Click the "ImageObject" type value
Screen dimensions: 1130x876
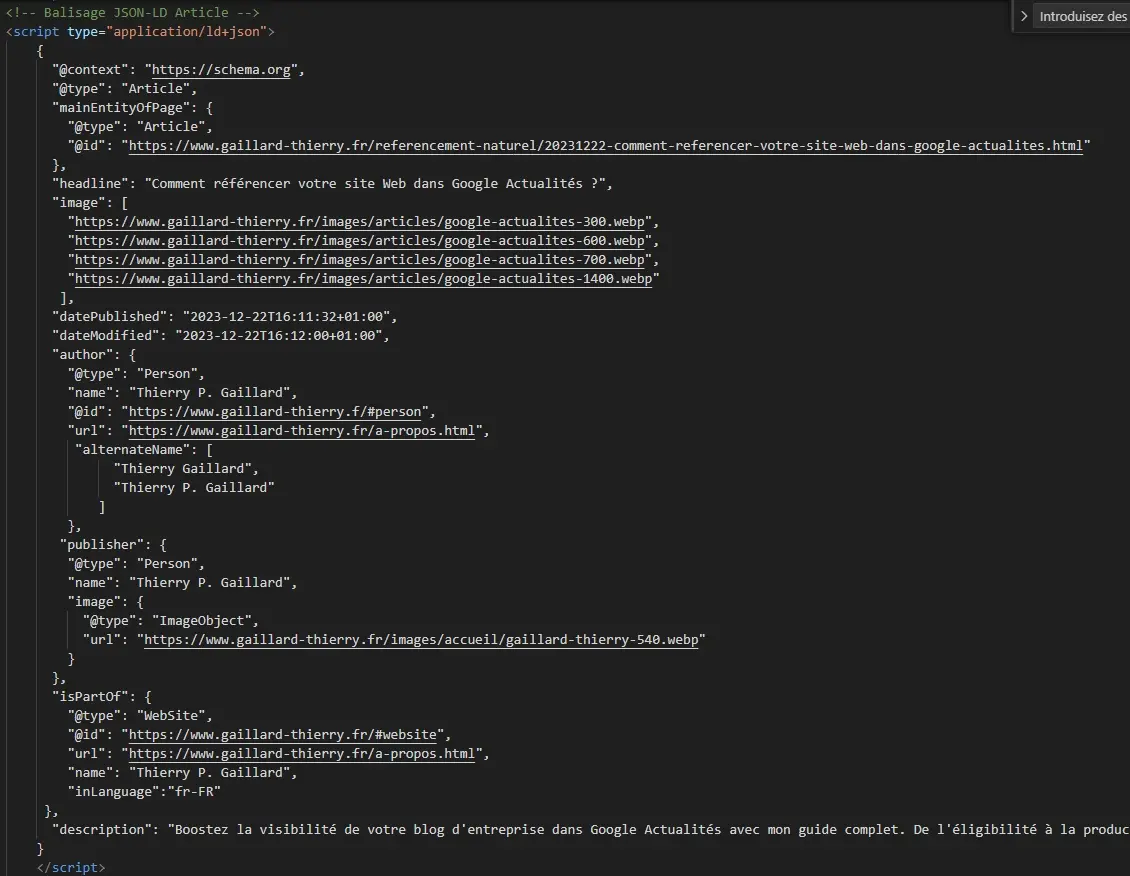click(201, 621)
